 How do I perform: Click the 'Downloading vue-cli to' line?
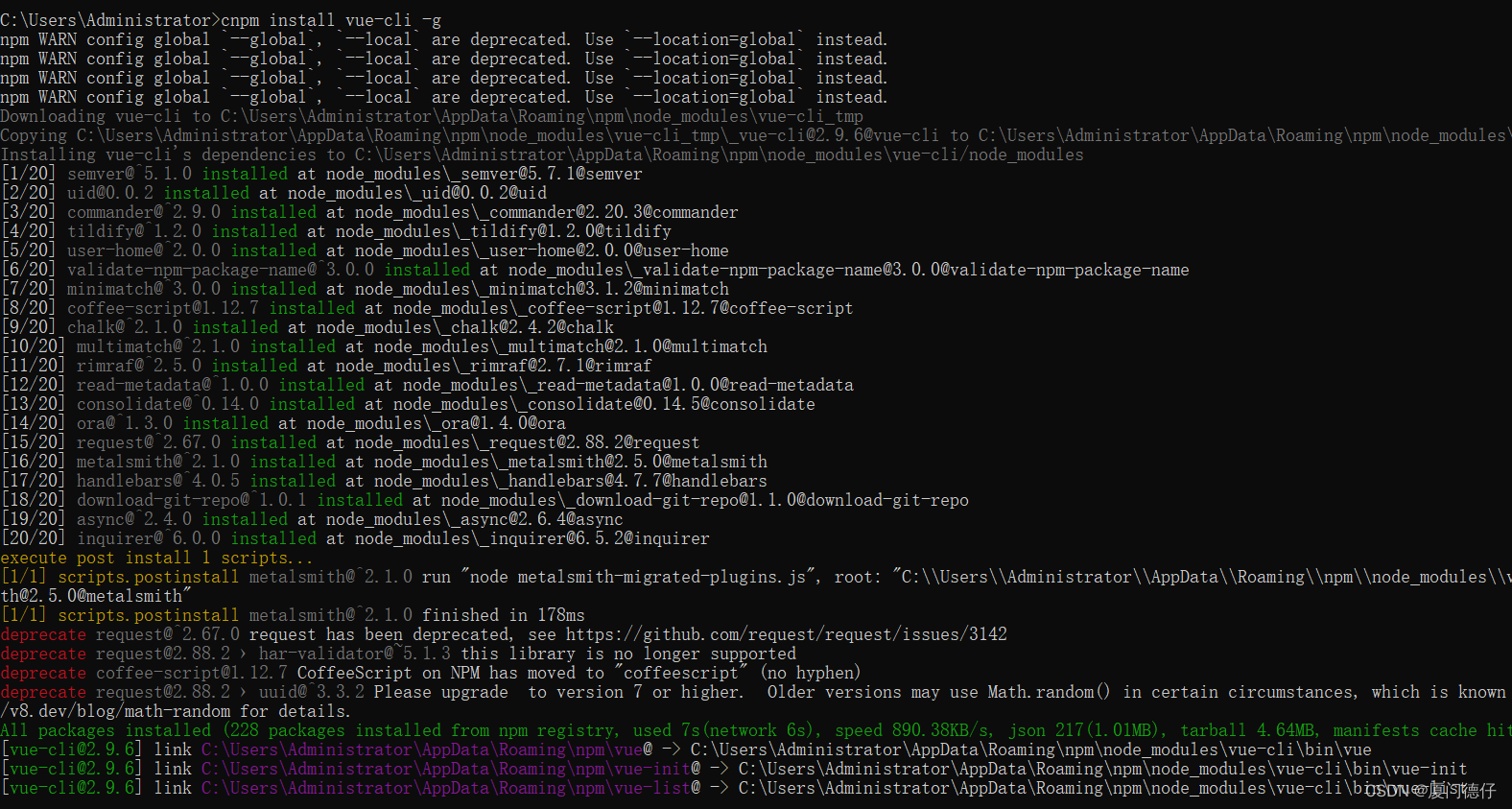coord(432,116)
